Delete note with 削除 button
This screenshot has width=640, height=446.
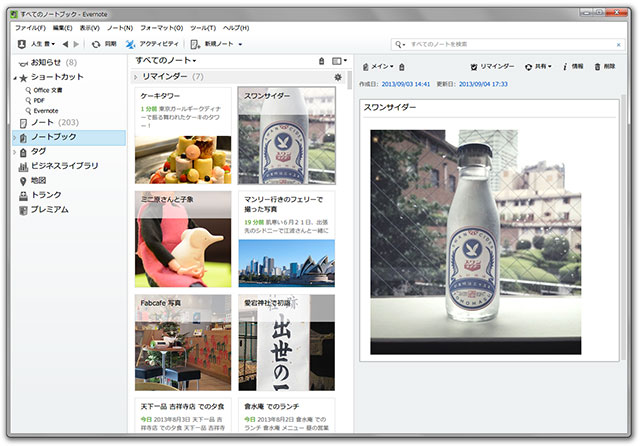click(605, 67)
